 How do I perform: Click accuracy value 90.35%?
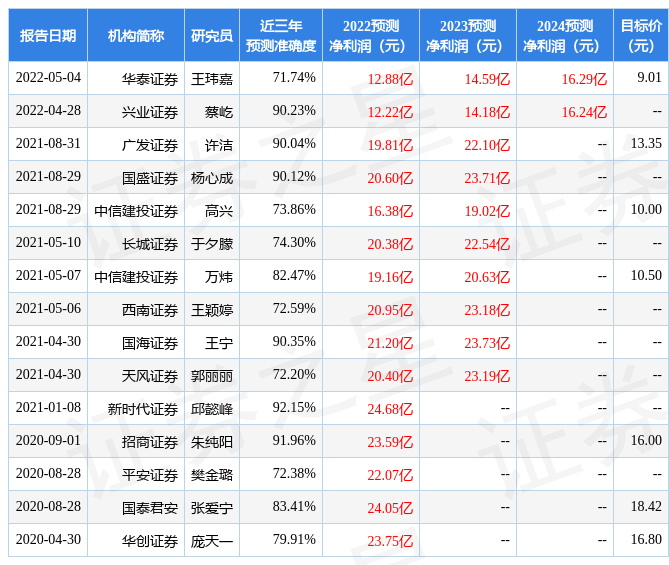294,342
